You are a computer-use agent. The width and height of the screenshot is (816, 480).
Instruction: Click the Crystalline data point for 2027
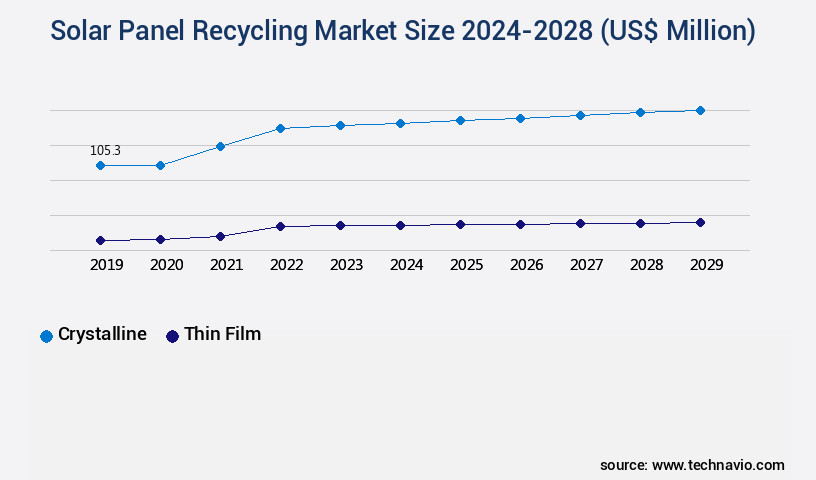(580, 115)
